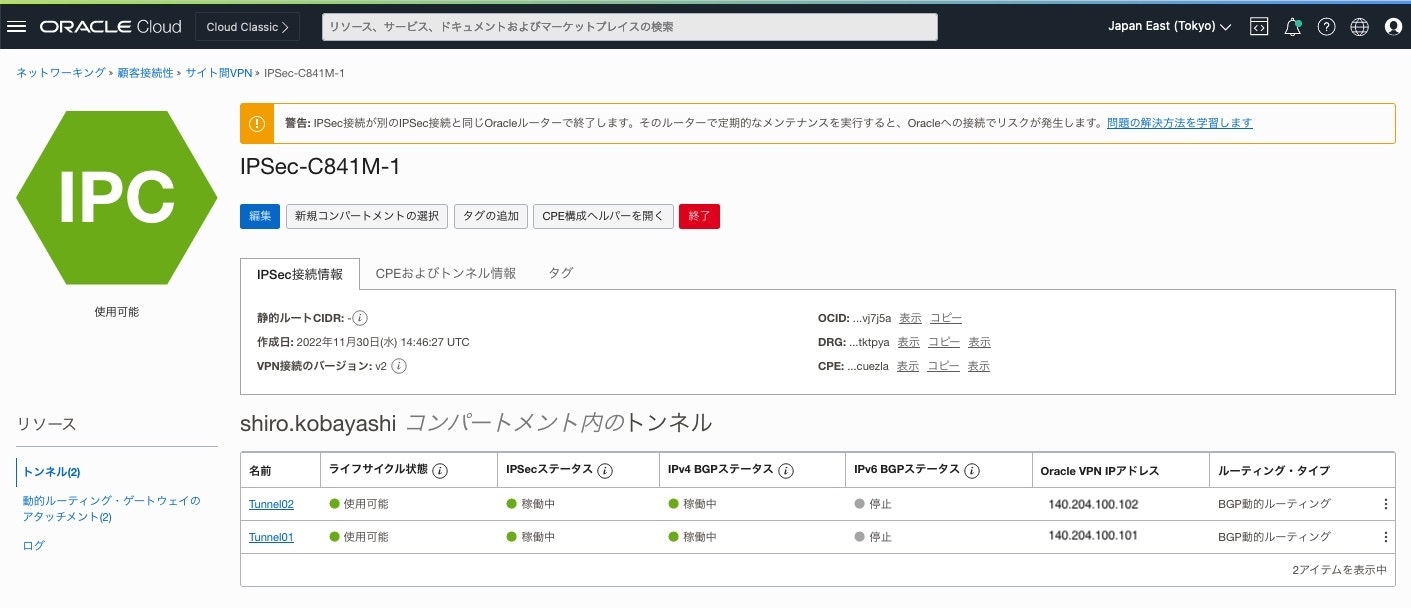Click コピー next to OCID
The height and width of the screenshot is (608, 1411).
point(946,318)
